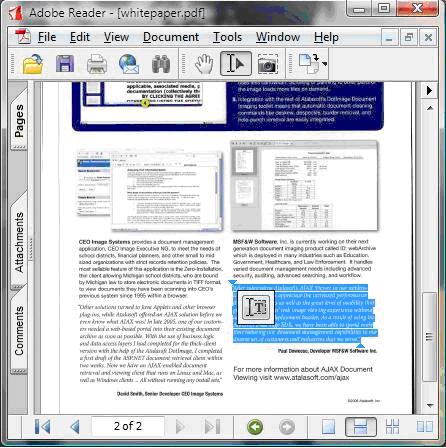Click the green Previous View button
The image size is (446, 448).
(255, 427)
